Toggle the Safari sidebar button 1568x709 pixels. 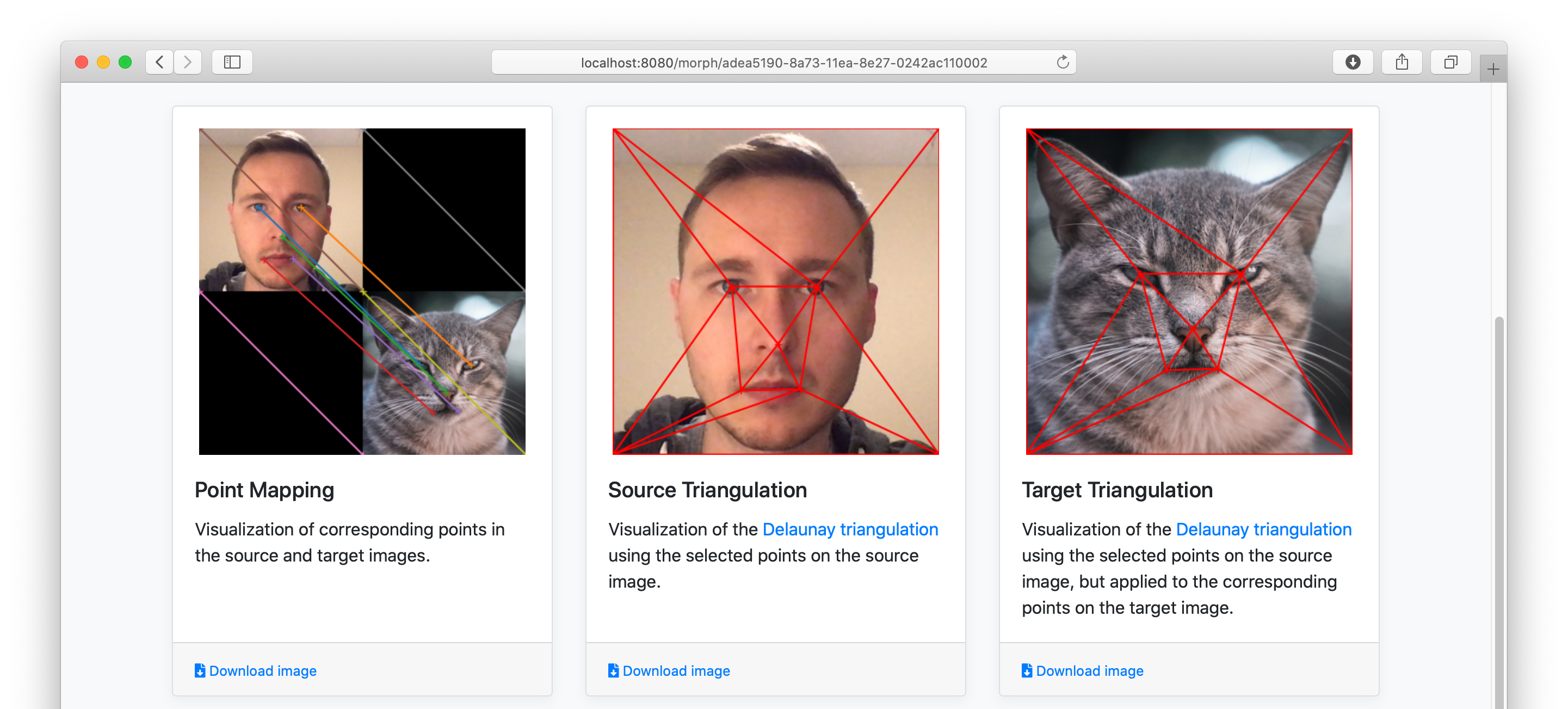tap(232, 62)
